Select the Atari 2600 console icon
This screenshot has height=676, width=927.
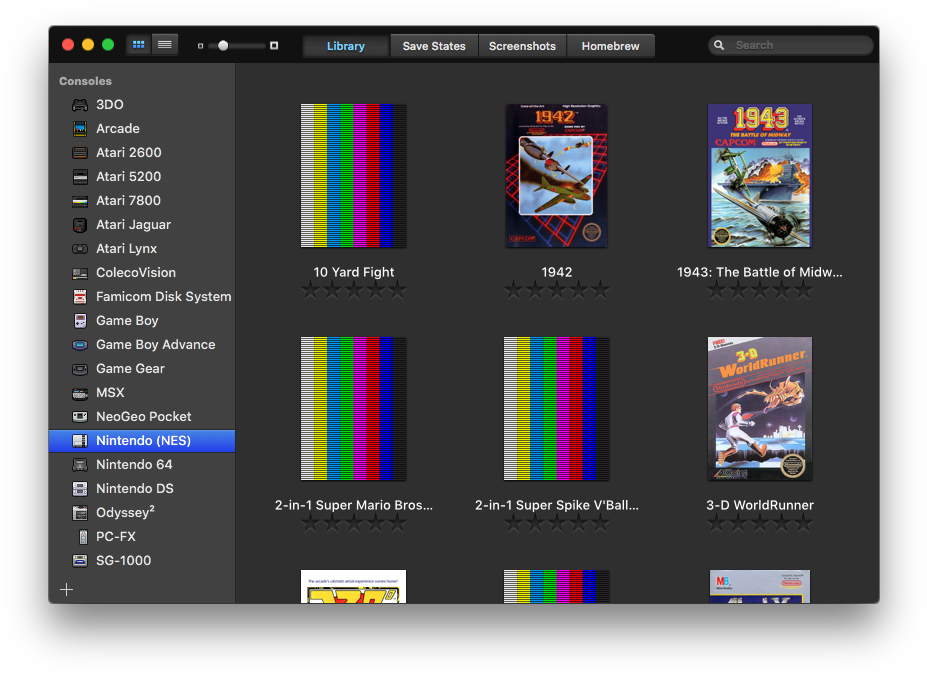click(x=80, y=153)
